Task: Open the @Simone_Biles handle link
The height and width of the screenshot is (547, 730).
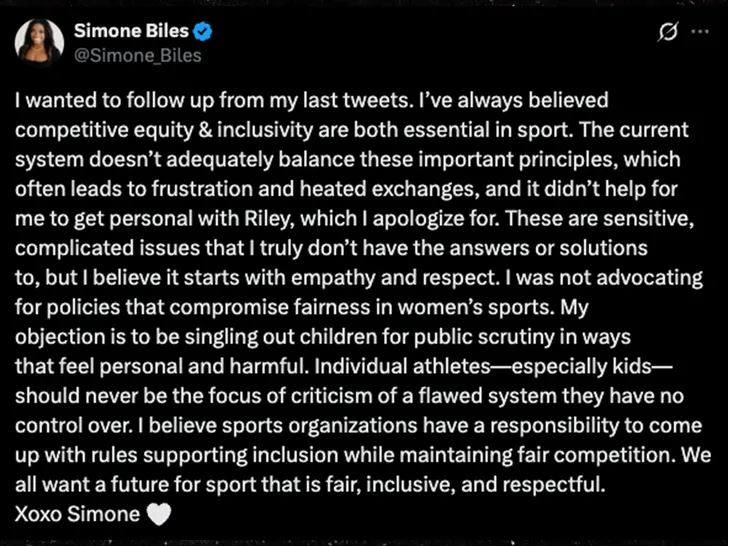Action: [138, 55]
